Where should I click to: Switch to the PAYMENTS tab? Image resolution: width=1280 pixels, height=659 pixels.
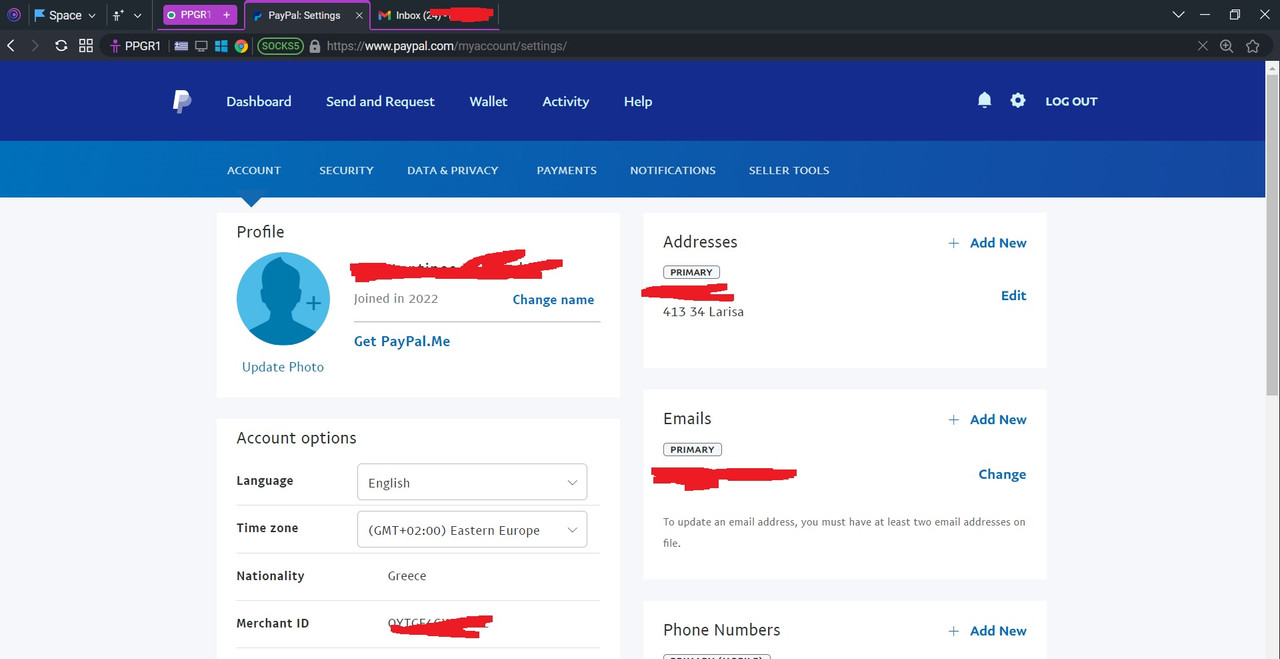point(566,170)
